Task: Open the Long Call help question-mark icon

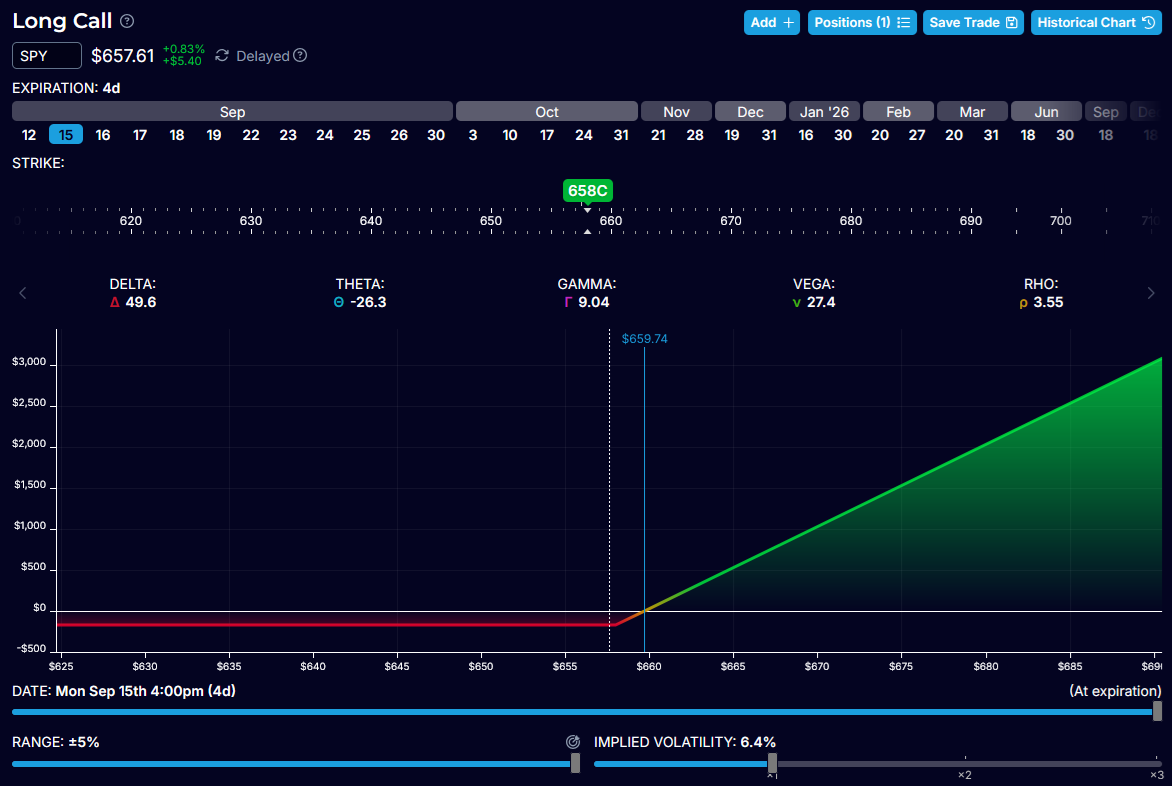Action: point(127,22)
